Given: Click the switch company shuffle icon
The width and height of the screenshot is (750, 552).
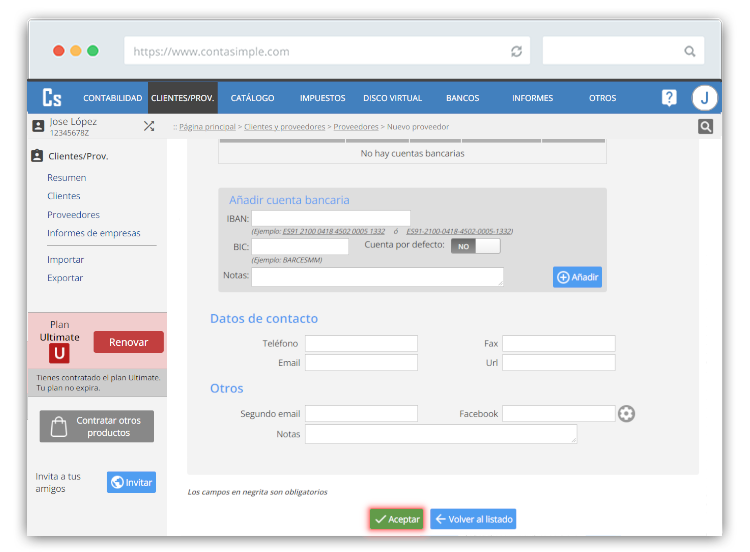Looking at the screenshot, I should (149, 126).
